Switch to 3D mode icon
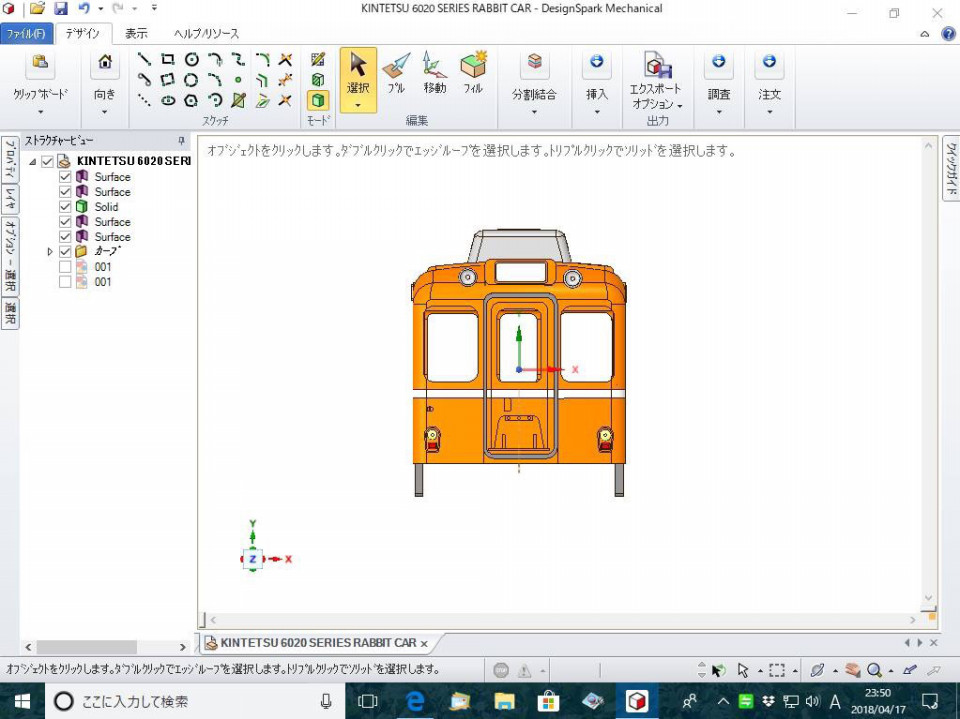This screenshot has width=960, height=719. click(x=318, y=100)
